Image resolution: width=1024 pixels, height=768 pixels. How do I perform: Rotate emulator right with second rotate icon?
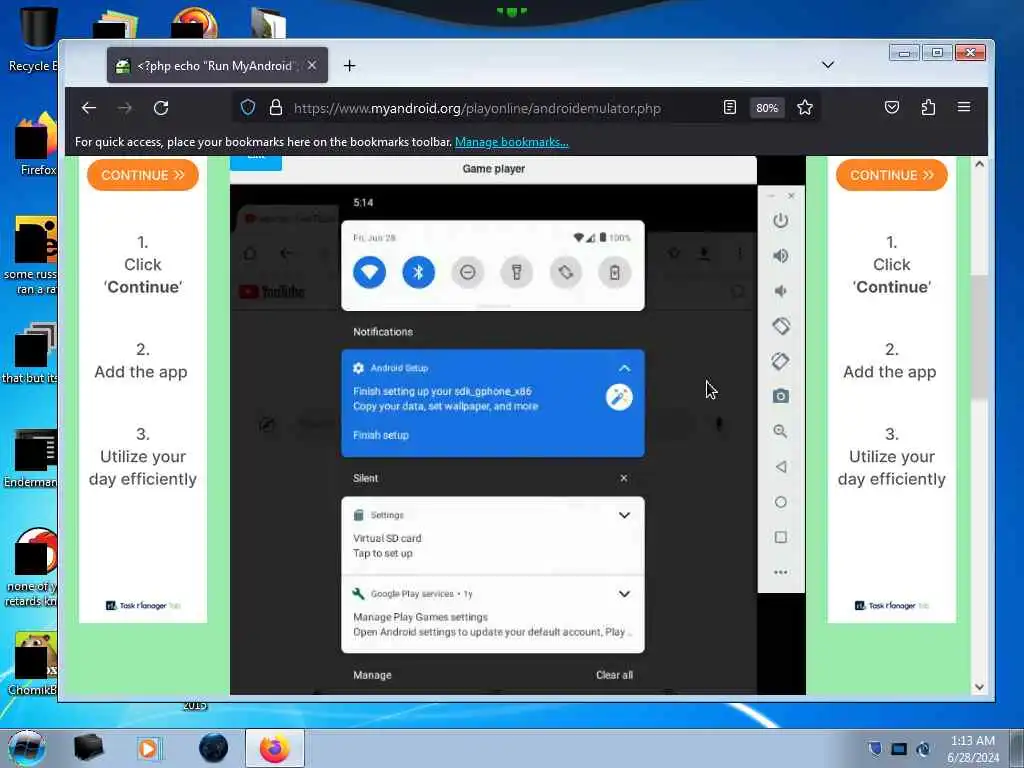coord(780,361)
